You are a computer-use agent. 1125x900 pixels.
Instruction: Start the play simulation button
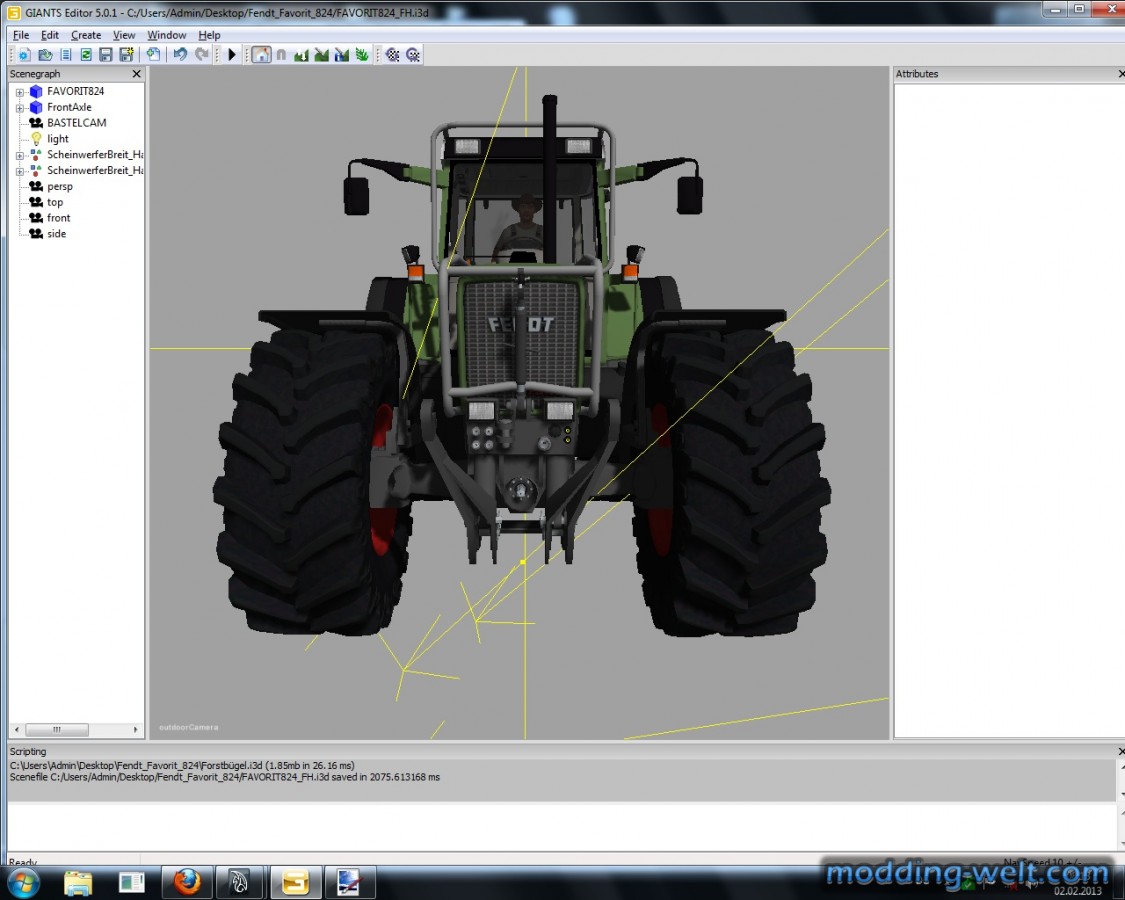click(232, 55)
